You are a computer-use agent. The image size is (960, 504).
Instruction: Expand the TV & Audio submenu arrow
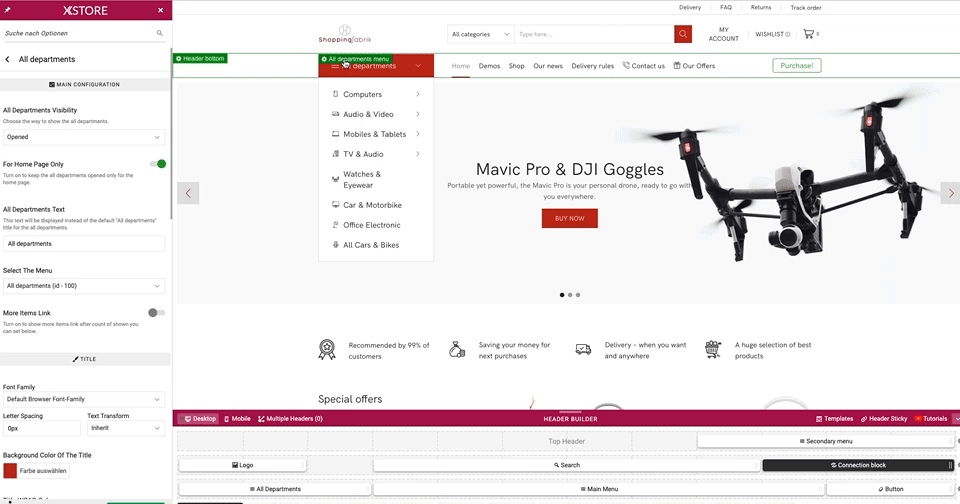coord(418,154)
